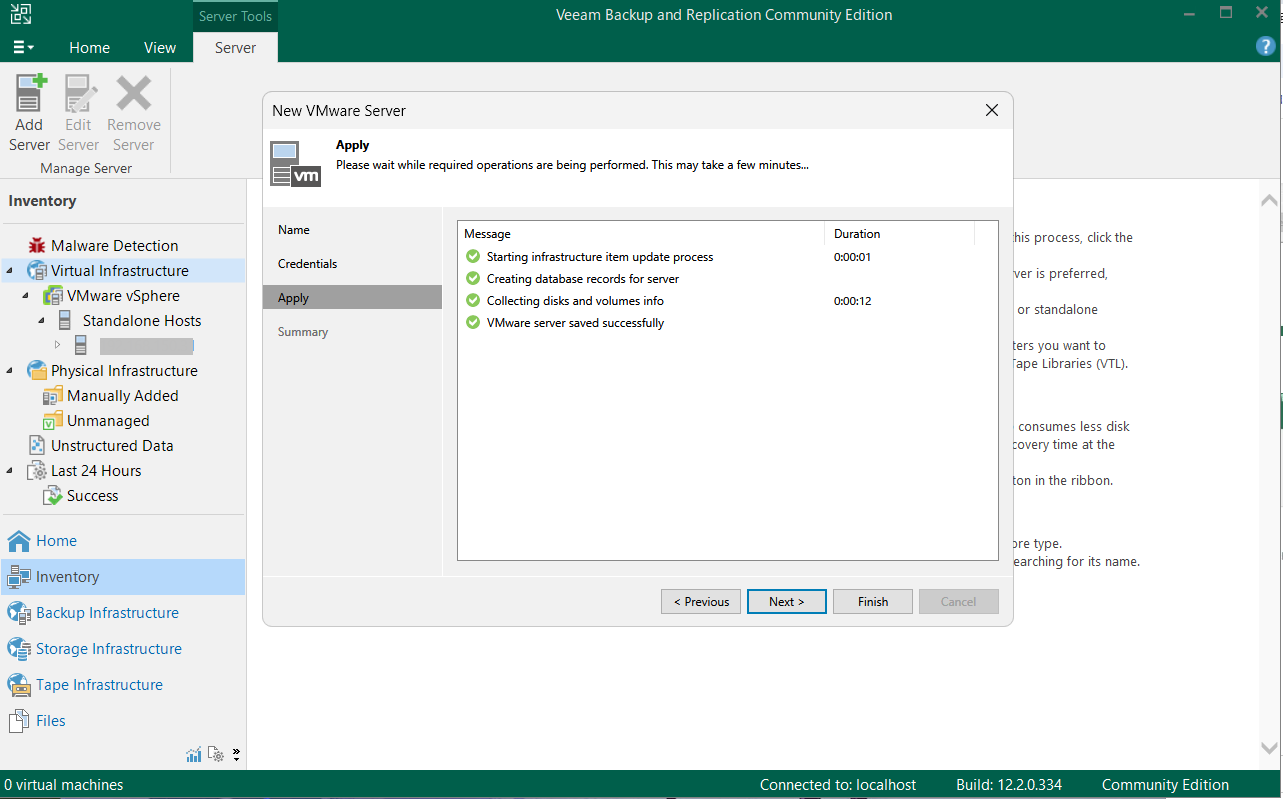The image size is (1283, 799).
Task: Click the Server Tools contextual tab label
Action: point(235,16)
